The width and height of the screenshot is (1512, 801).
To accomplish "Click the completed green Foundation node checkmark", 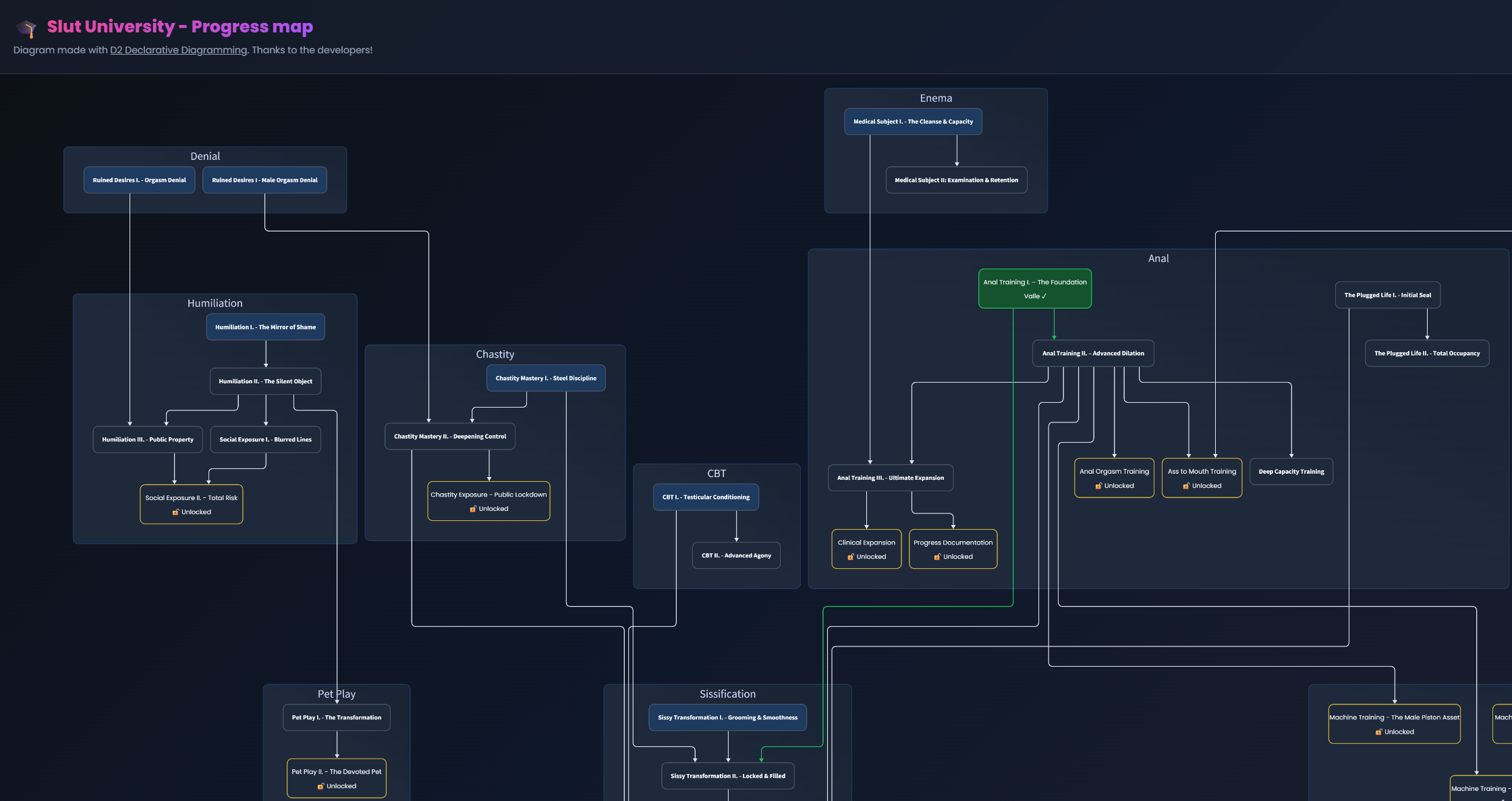I will pyautogui.click(x=1044, y=296).
